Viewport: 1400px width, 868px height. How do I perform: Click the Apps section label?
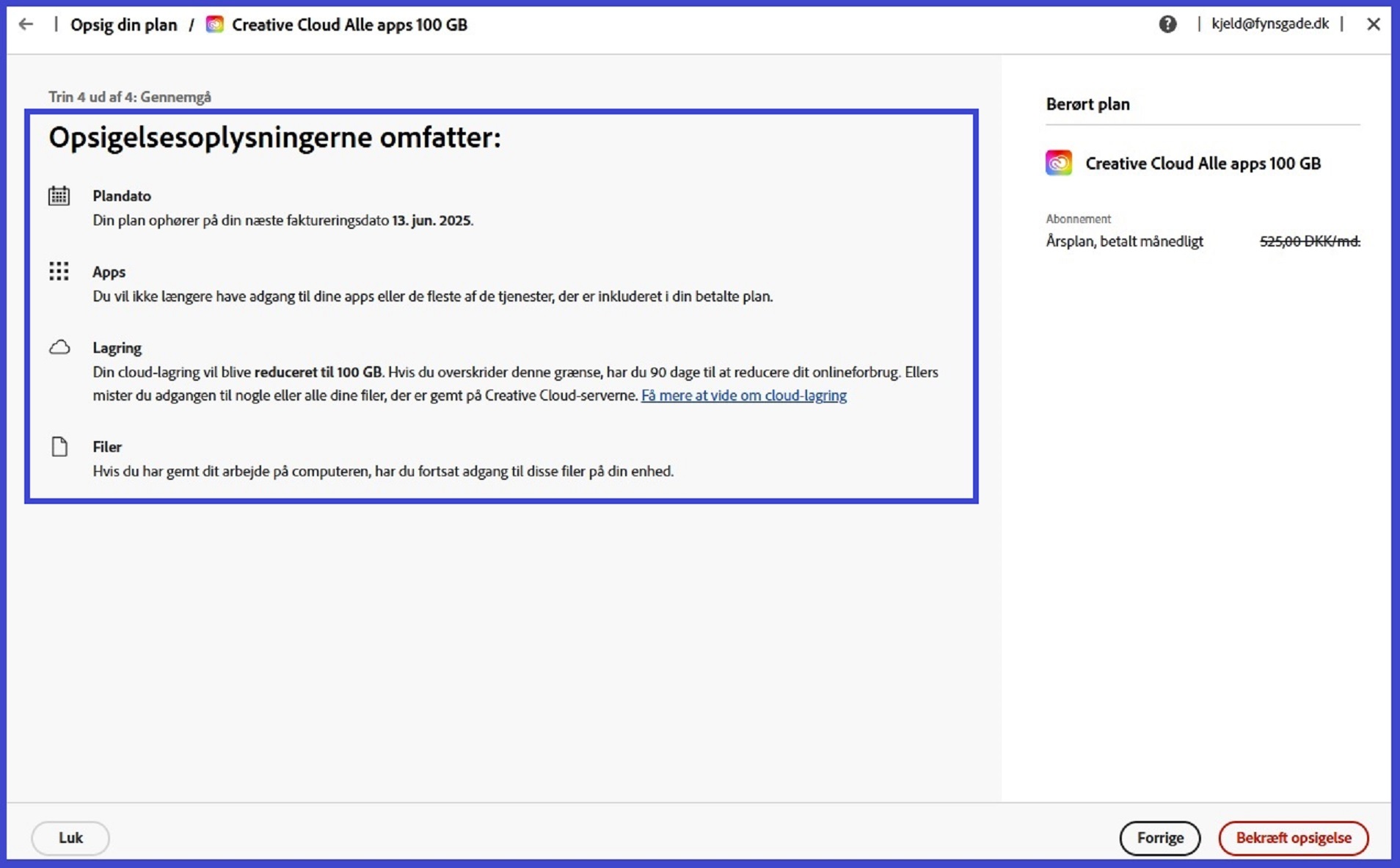[x=109, y=272]
